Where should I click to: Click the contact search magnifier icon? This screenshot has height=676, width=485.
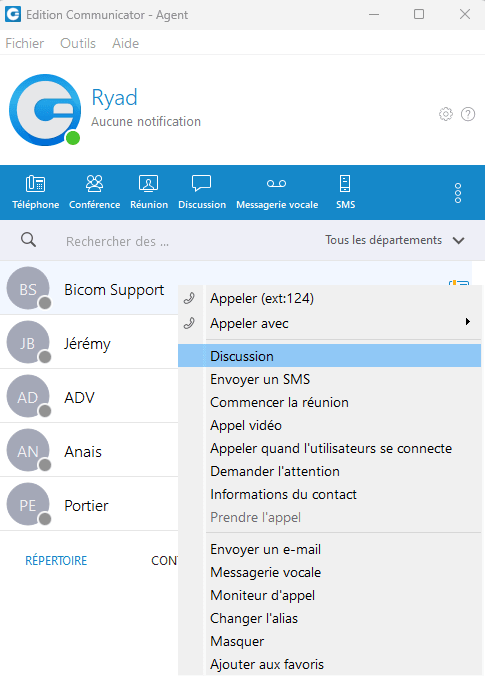click(28, 240)
